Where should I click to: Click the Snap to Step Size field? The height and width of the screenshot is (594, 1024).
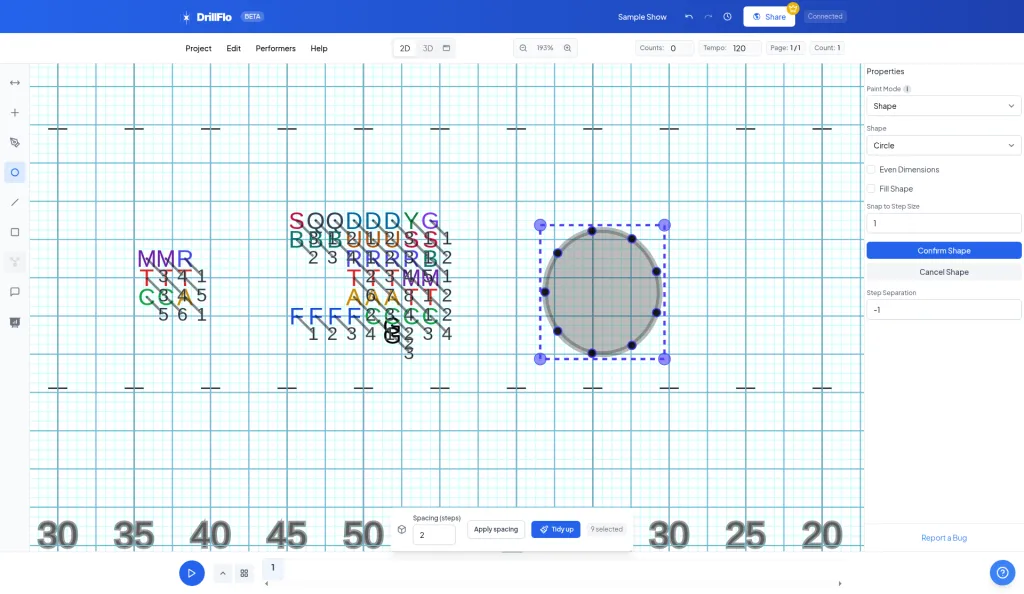[x=944, y=223]
